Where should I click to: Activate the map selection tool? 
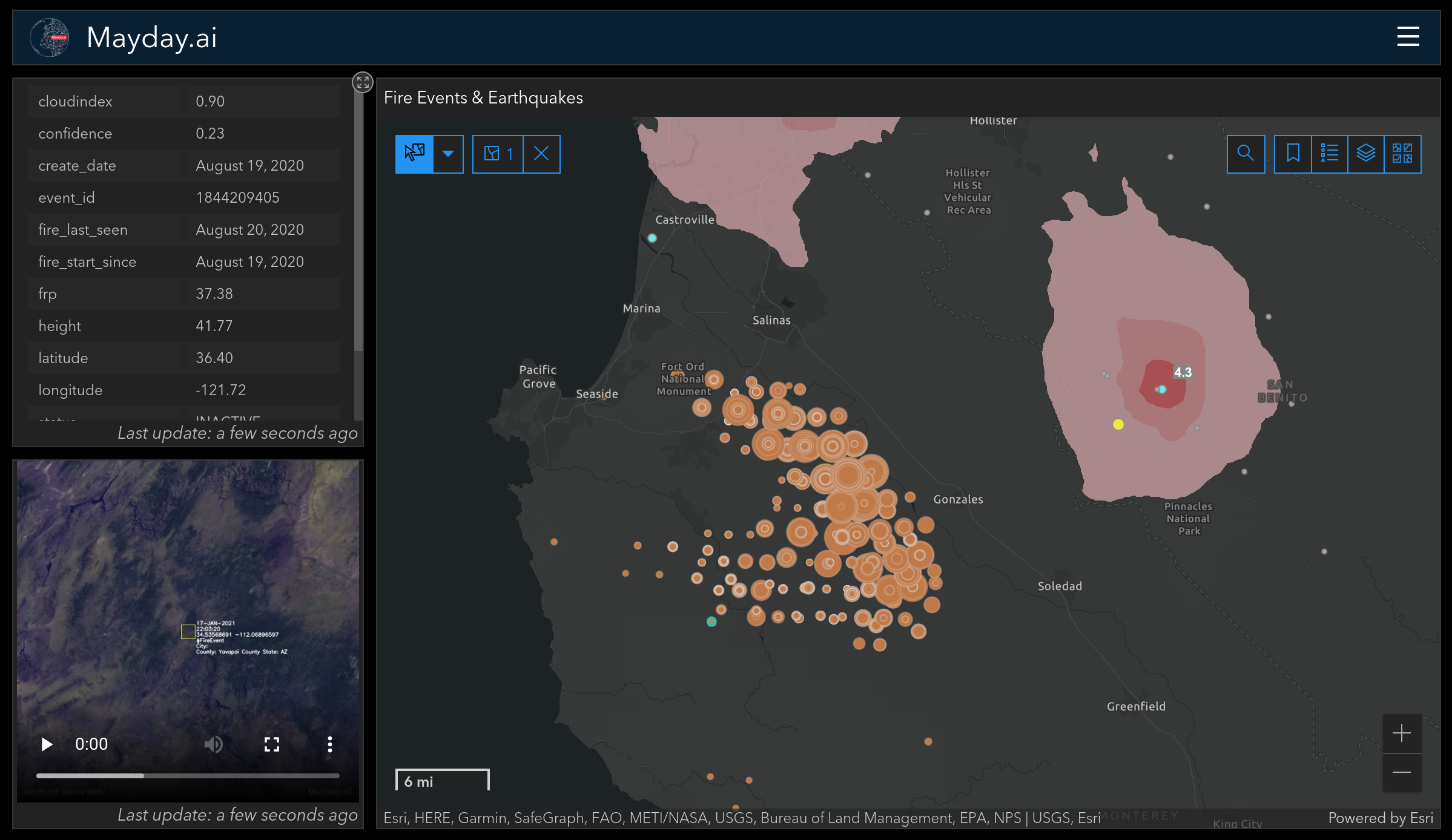(x=414, y=154)
